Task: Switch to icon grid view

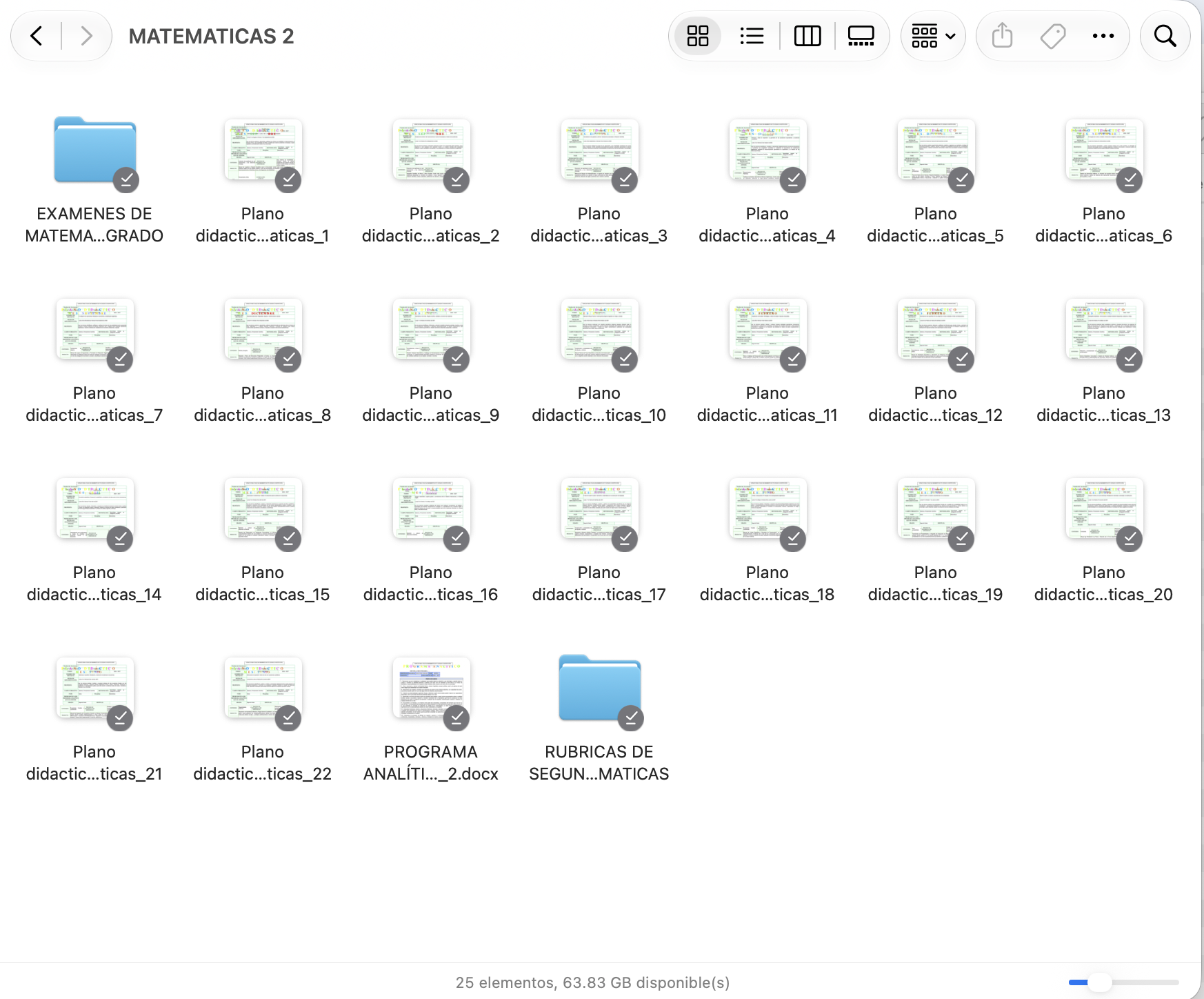Action: 698,36
